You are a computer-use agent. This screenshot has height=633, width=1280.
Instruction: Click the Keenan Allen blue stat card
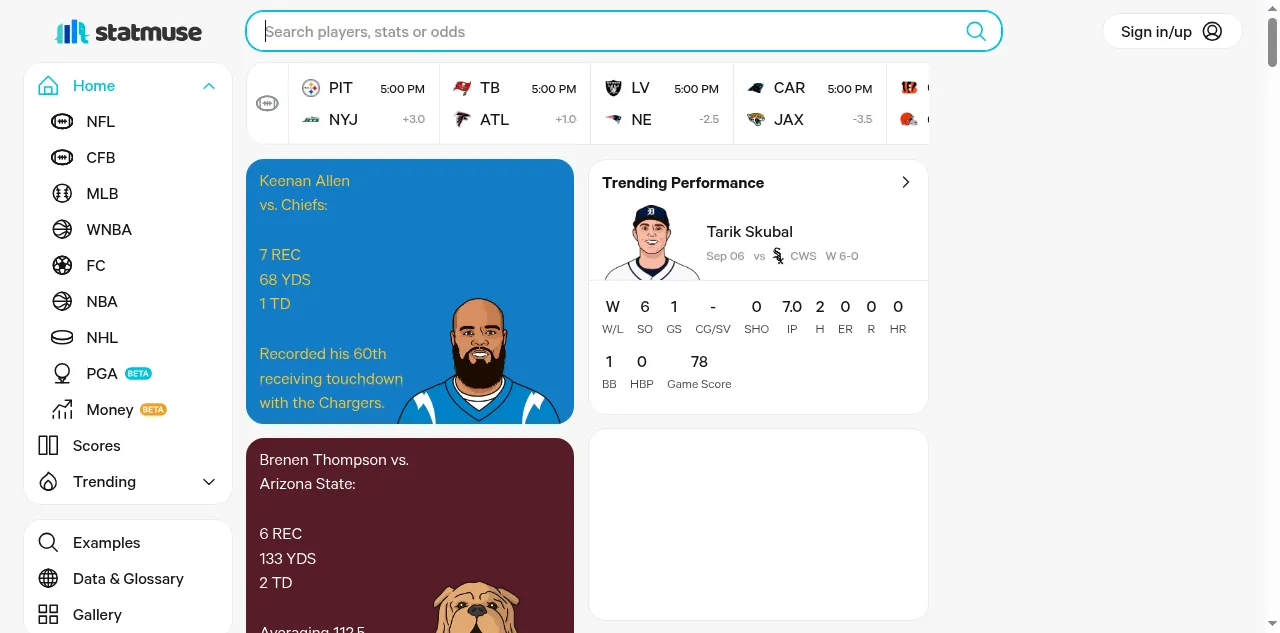coord(410,292)
